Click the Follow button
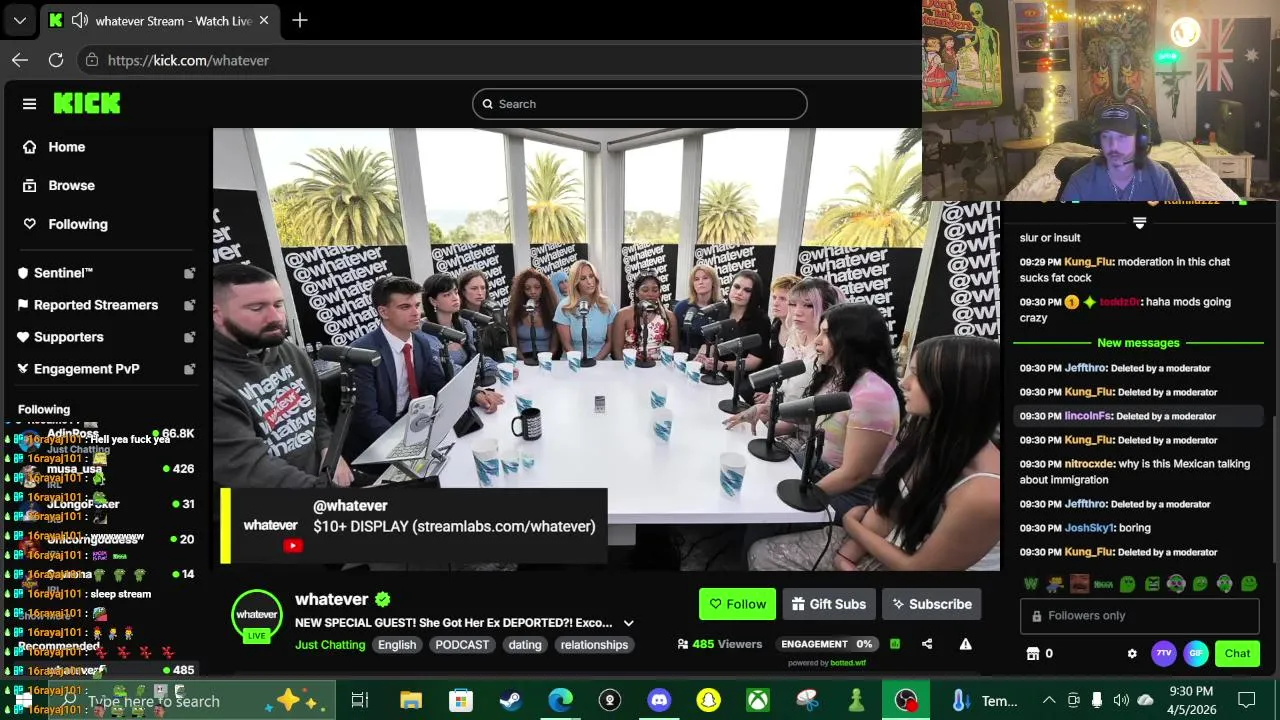 click(737, 604)
